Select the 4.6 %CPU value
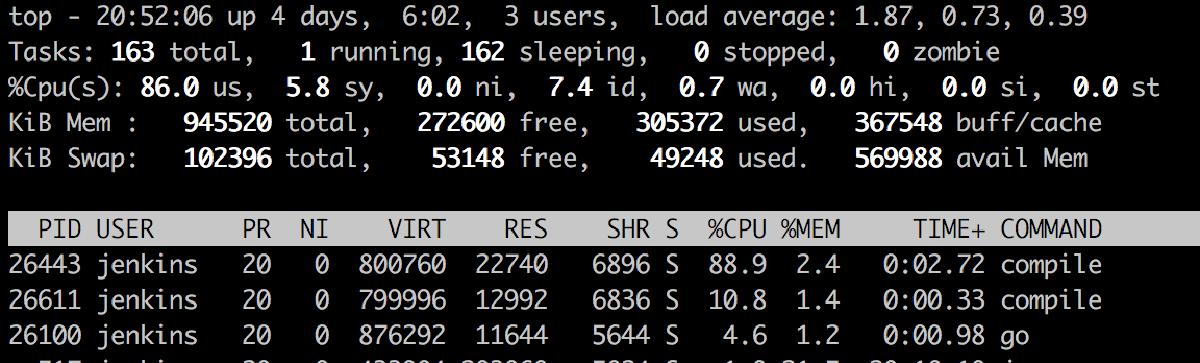 pyautogui.click(x=745, y=335)
